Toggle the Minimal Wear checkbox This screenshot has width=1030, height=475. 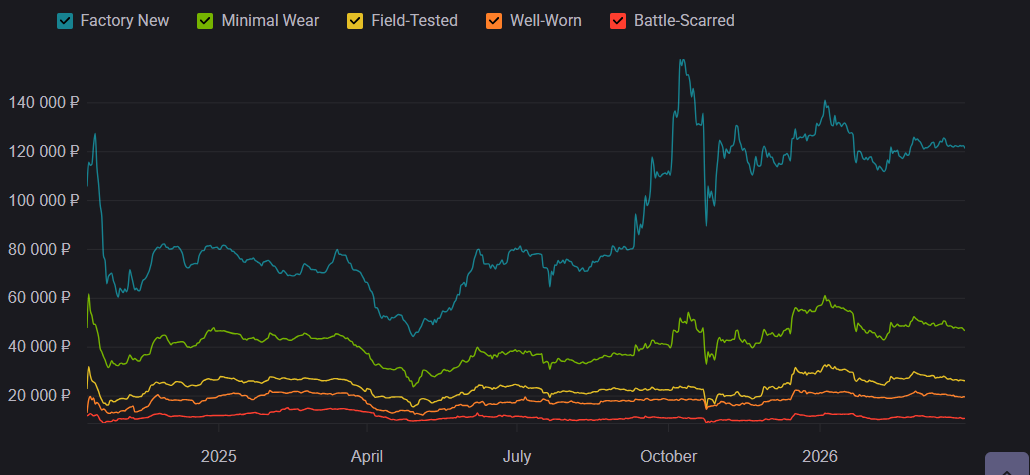pyautogui.click(x=205, y=20)
